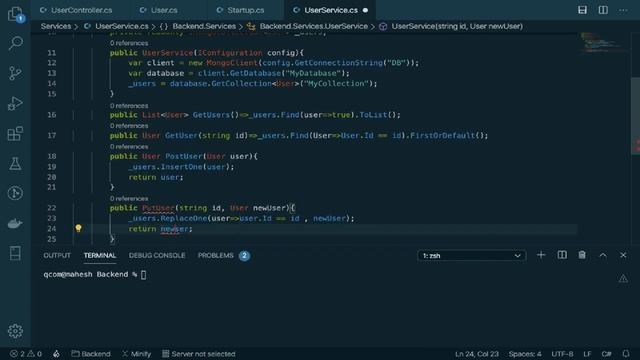This screenshot has height=360, width=640.
Task: Close the terminal panel
Action: [x=623, y=255]
